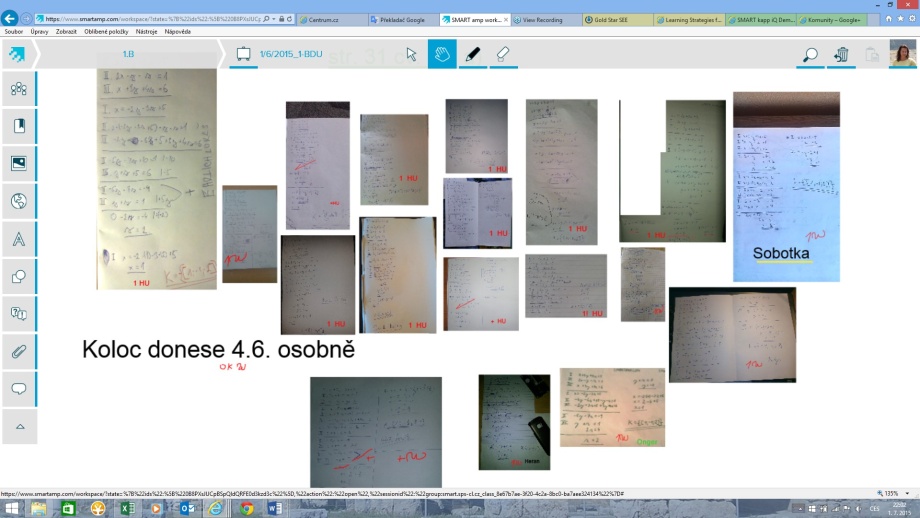Open the user profile photo
This screenshot has width=920, height=518.
pos(902,54)
